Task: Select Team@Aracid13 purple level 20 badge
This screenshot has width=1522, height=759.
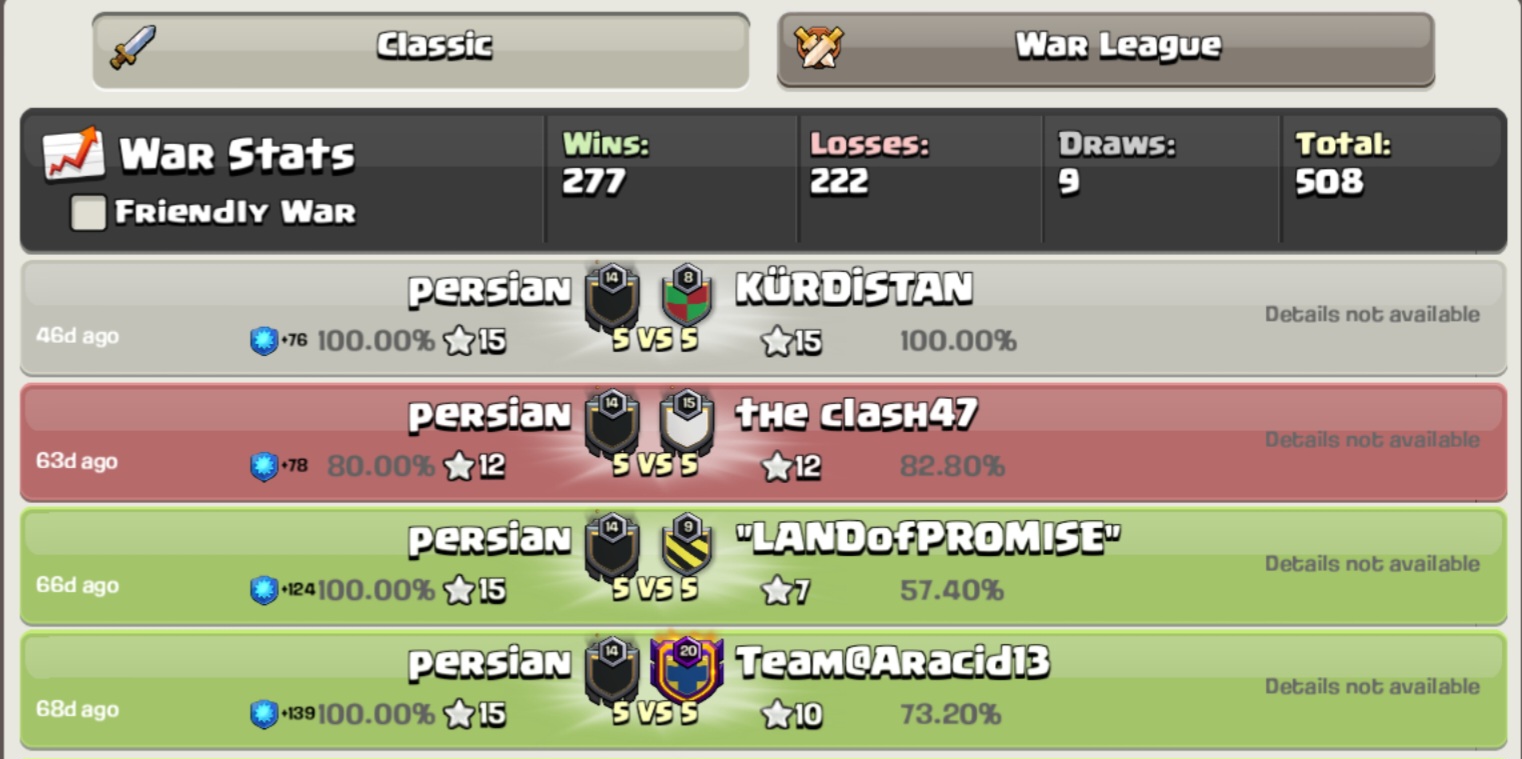Action: tap(686, 668)
